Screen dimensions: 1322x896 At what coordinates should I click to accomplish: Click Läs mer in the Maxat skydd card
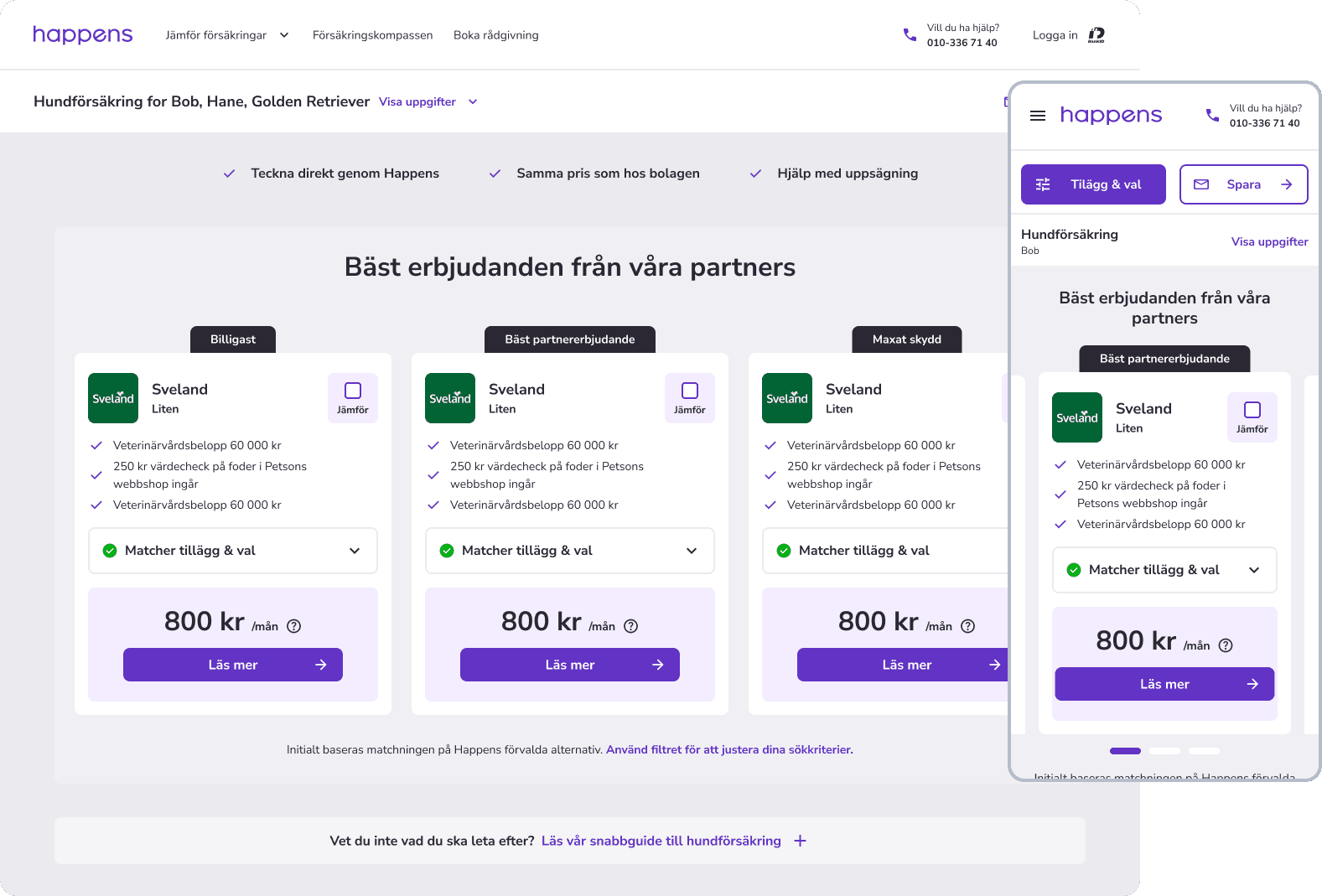pyautogui.click(x=903, y=665)
